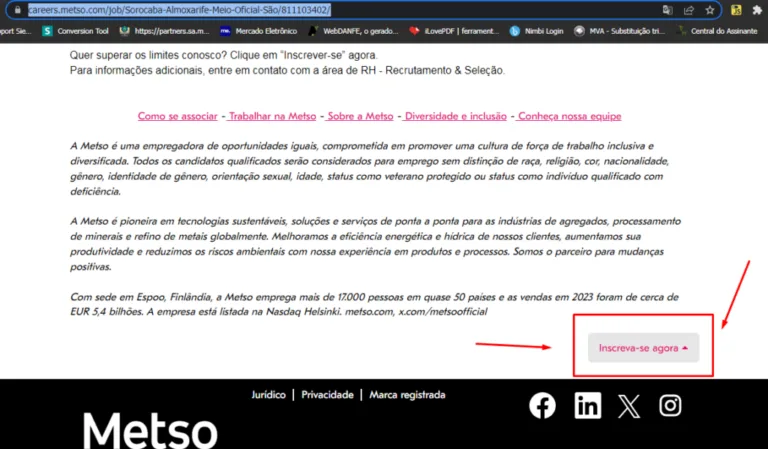Click the text 'metso.com,' in the paragraph

click(369, 311)
